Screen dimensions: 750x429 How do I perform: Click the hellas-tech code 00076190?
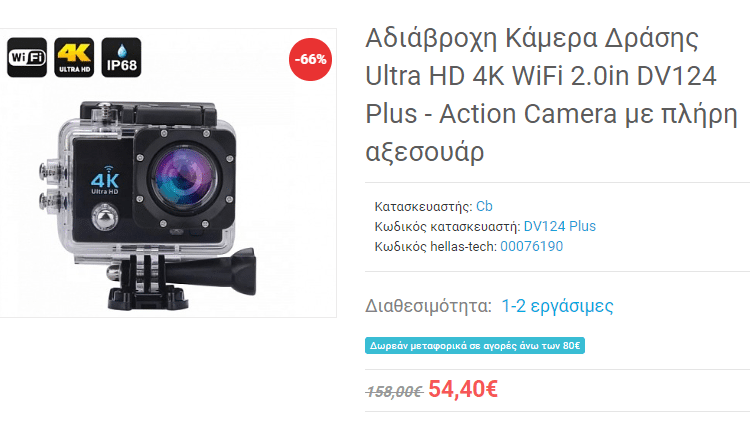tap(531, 246)
